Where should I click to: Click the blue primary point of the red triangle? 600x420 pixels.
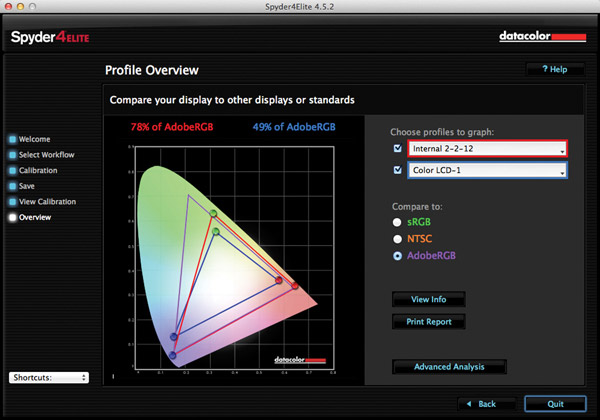(x=173, y=355)
